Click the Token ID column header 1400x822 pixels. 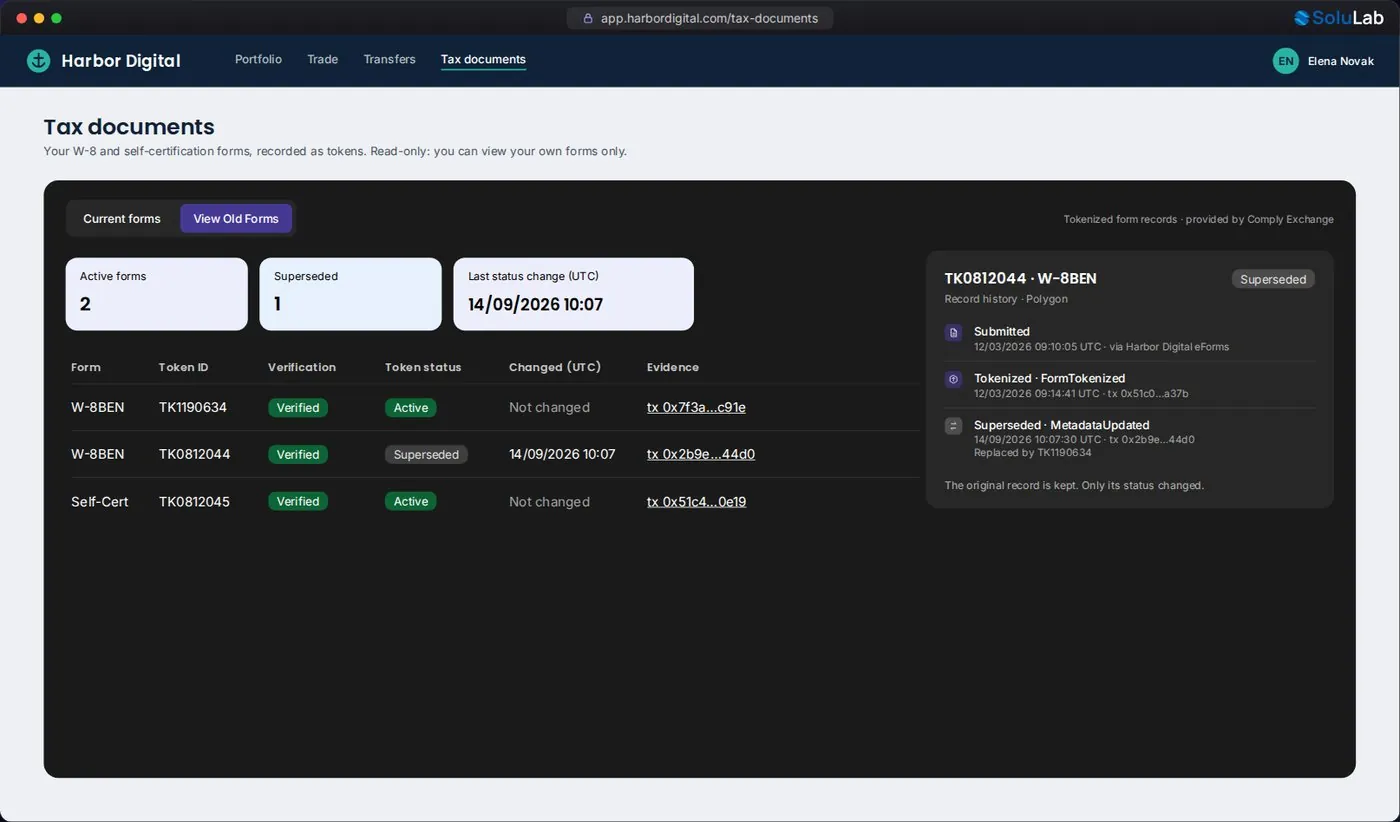point(183,367)
